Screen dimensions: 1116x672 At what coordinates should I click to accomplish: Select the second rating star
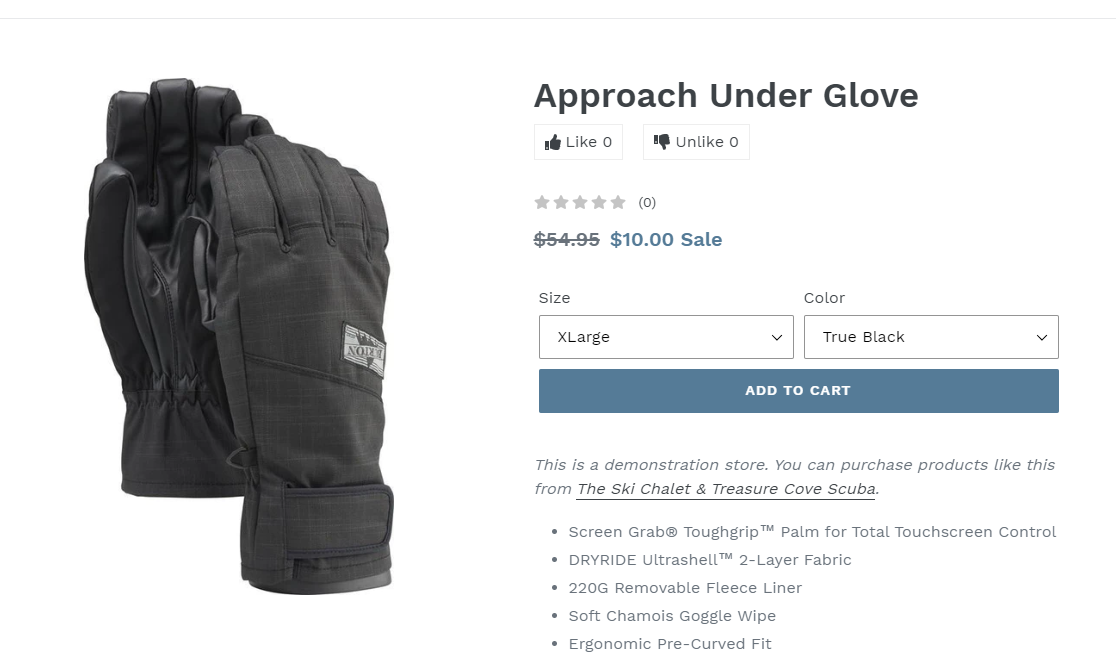coord(561,202)
